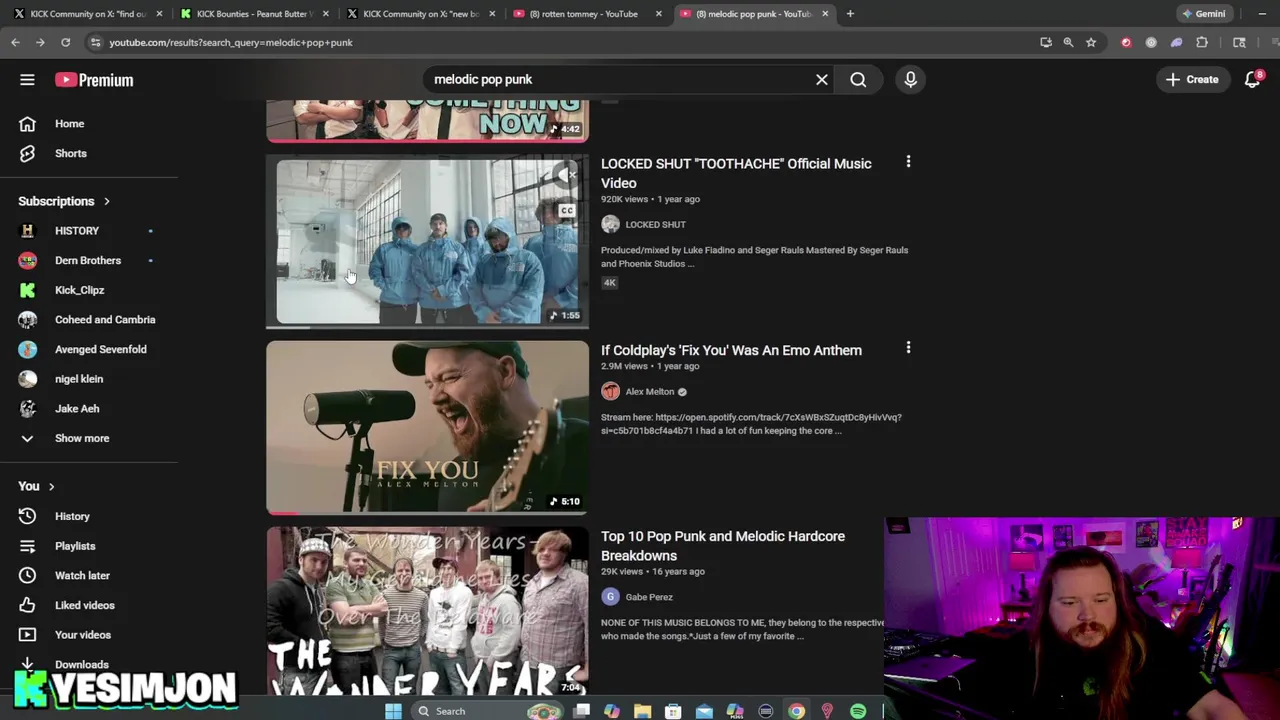Viewport: 1280px width, 720px height.
Task: Play the Fix You emo anthem thumbnail
Action: (427, 427)
